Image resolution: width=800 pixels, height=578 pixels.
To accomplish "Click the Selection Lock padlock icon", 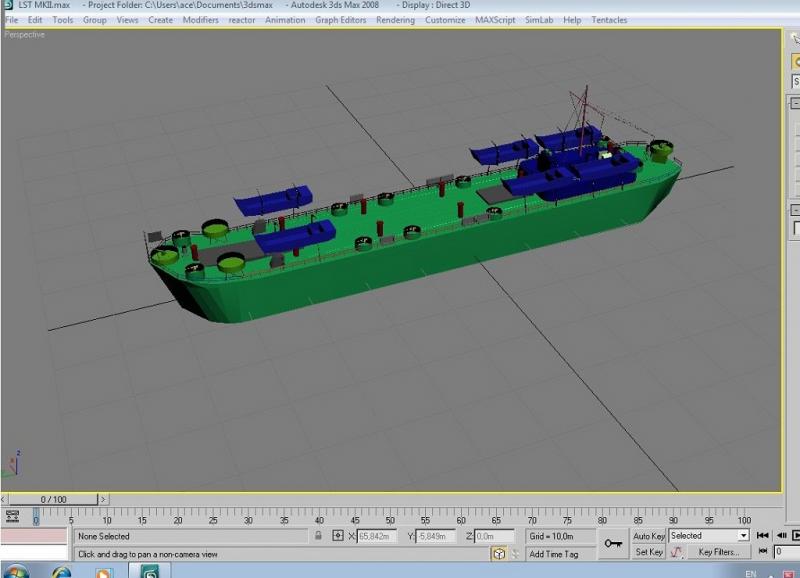I will 318,536.
